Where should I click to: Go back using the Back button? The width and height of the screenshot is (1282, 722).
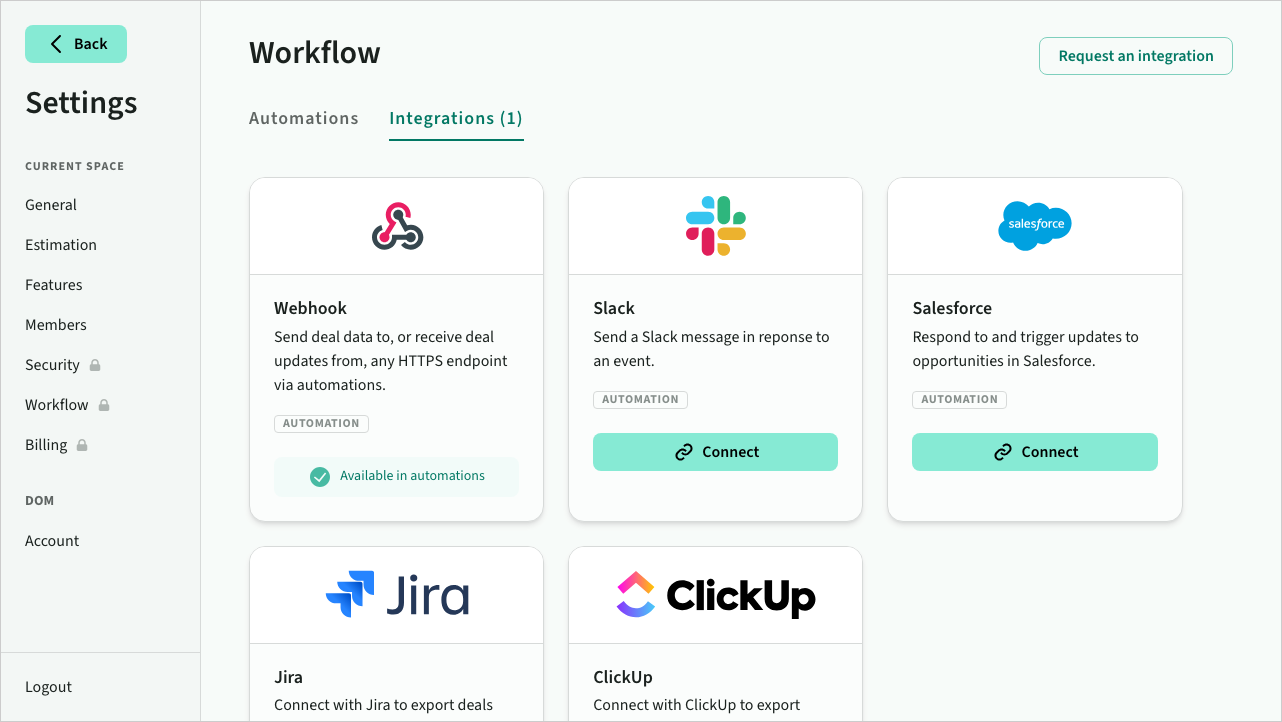pos(76,44)
